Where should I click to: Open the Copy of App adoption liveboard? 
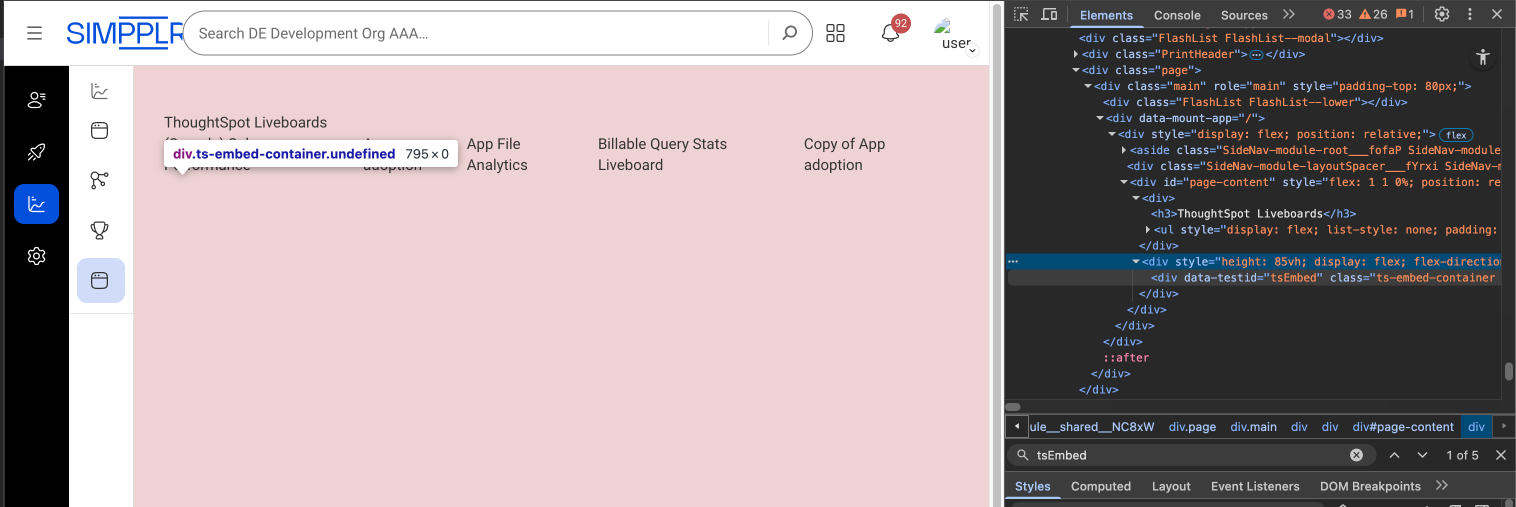pos(844,154)
